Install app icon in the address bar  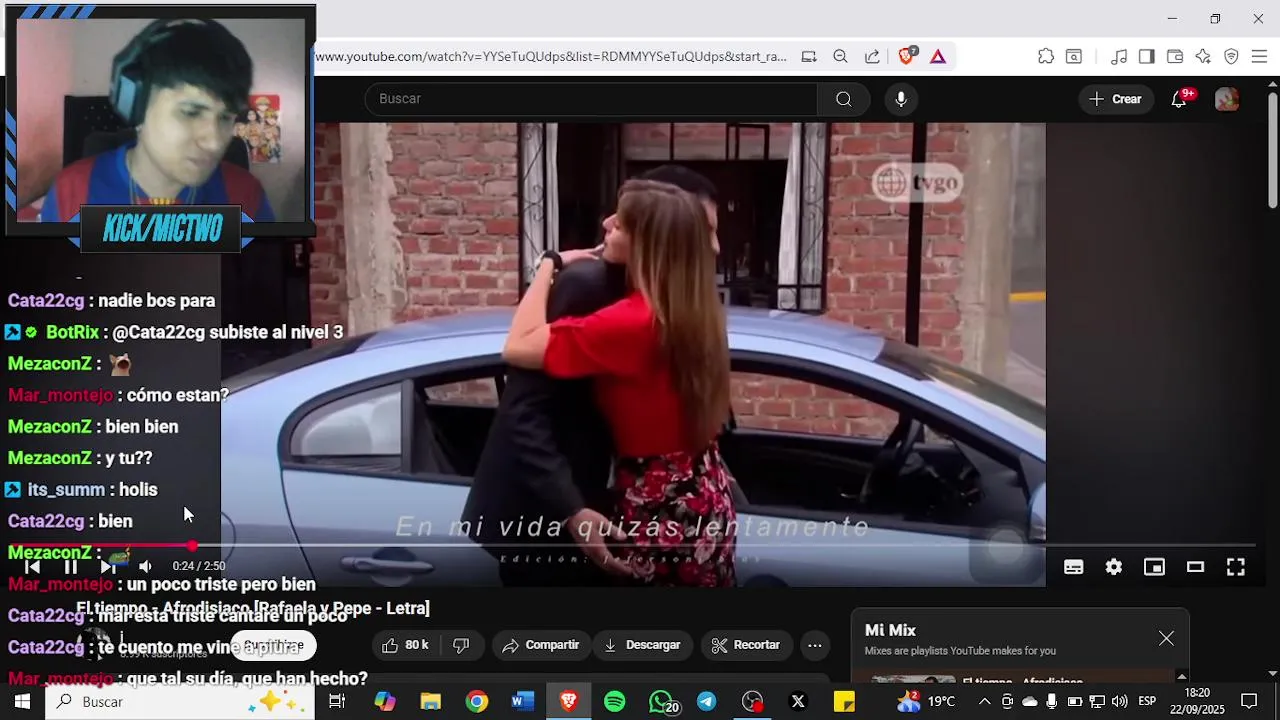[x=809, y=57]
